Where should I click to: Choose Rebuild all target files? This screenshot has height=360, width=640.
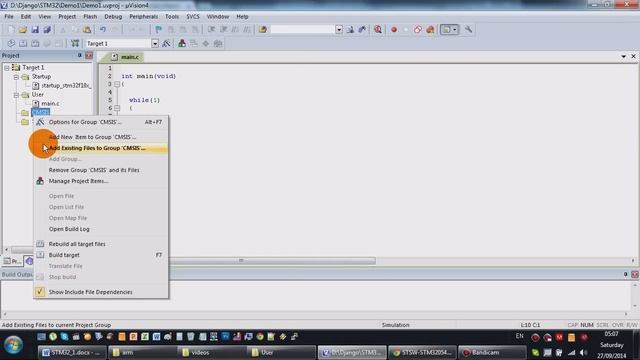pos(101,244)
